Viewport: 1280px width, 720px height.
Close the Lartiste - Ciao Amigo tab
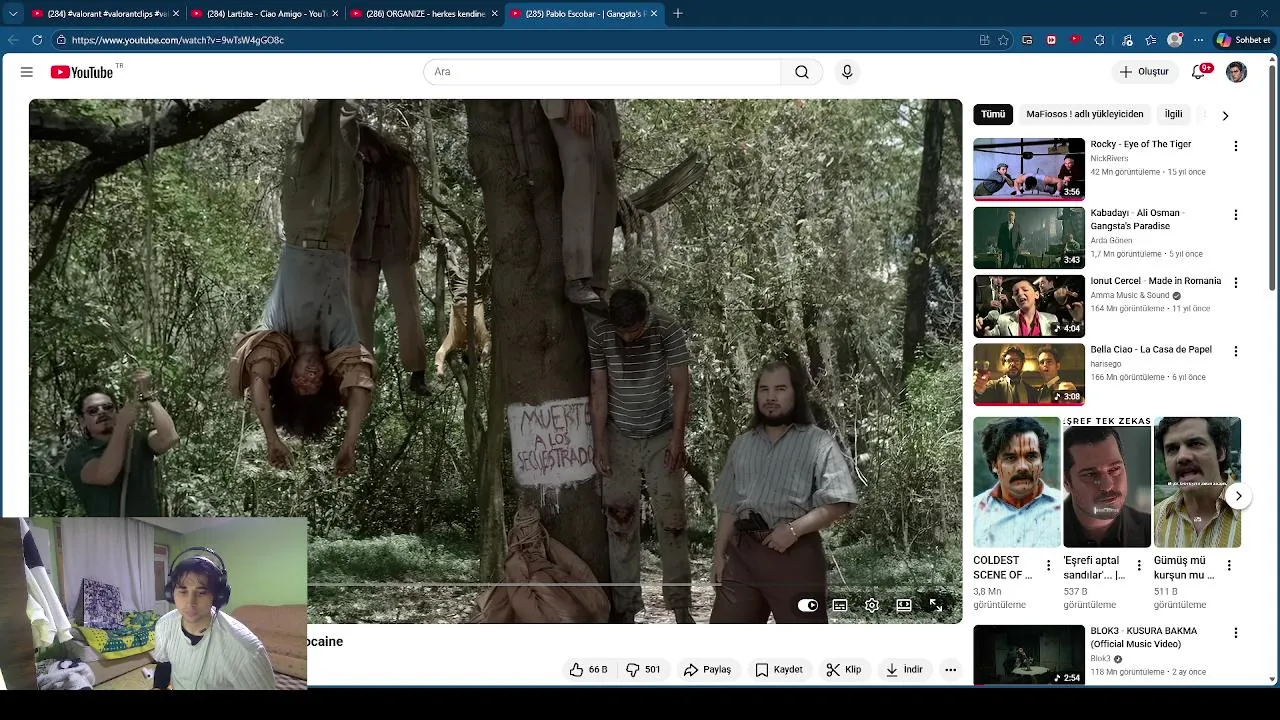tap(334, 14)
